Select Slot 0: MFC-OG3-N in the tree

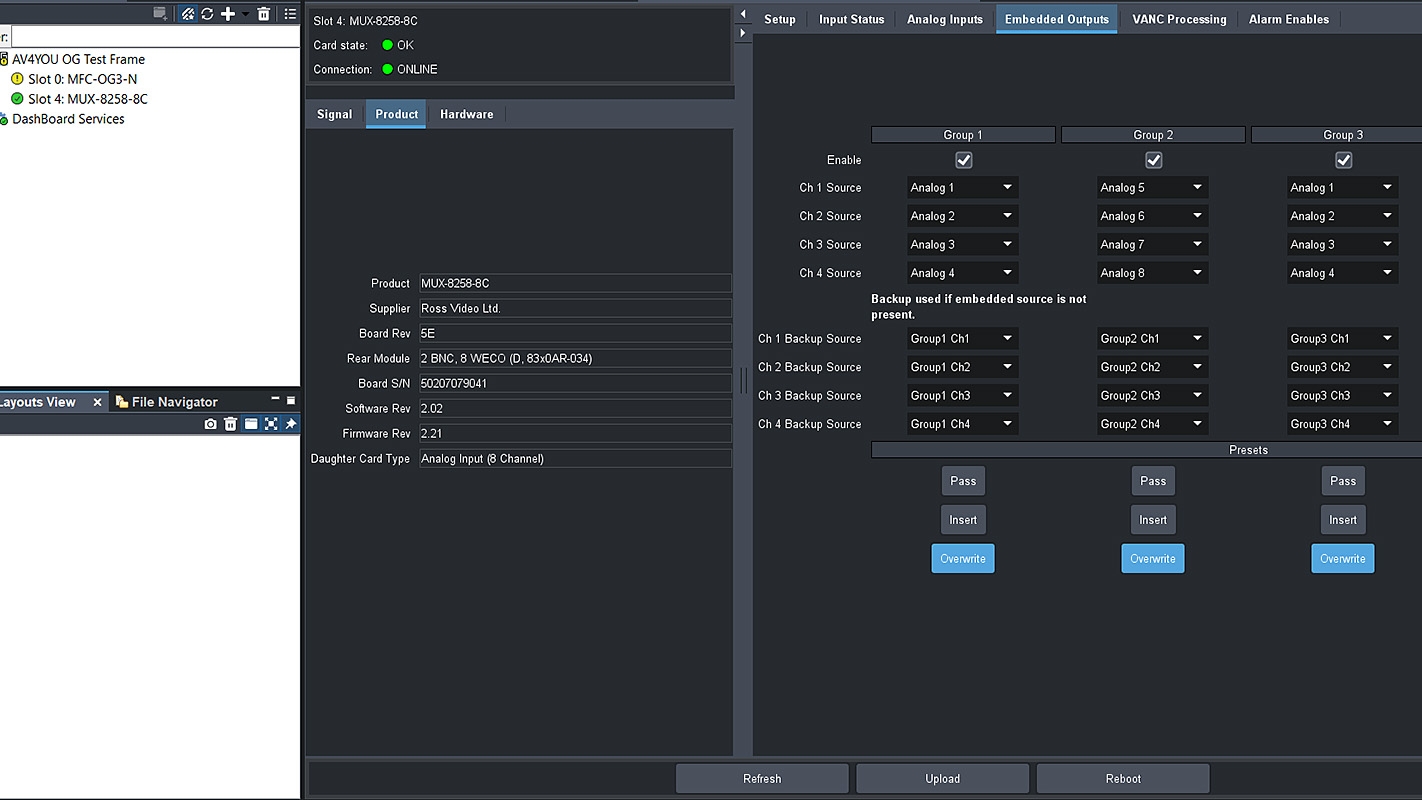pyautogui.click(x=82, y=79)
